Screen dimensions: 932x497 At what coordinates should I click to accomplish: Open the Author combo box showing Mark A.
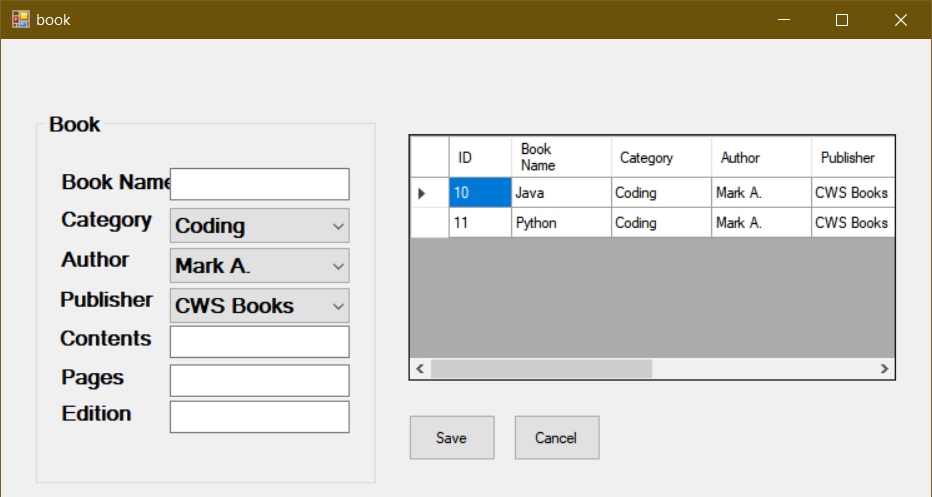point(260,265)
